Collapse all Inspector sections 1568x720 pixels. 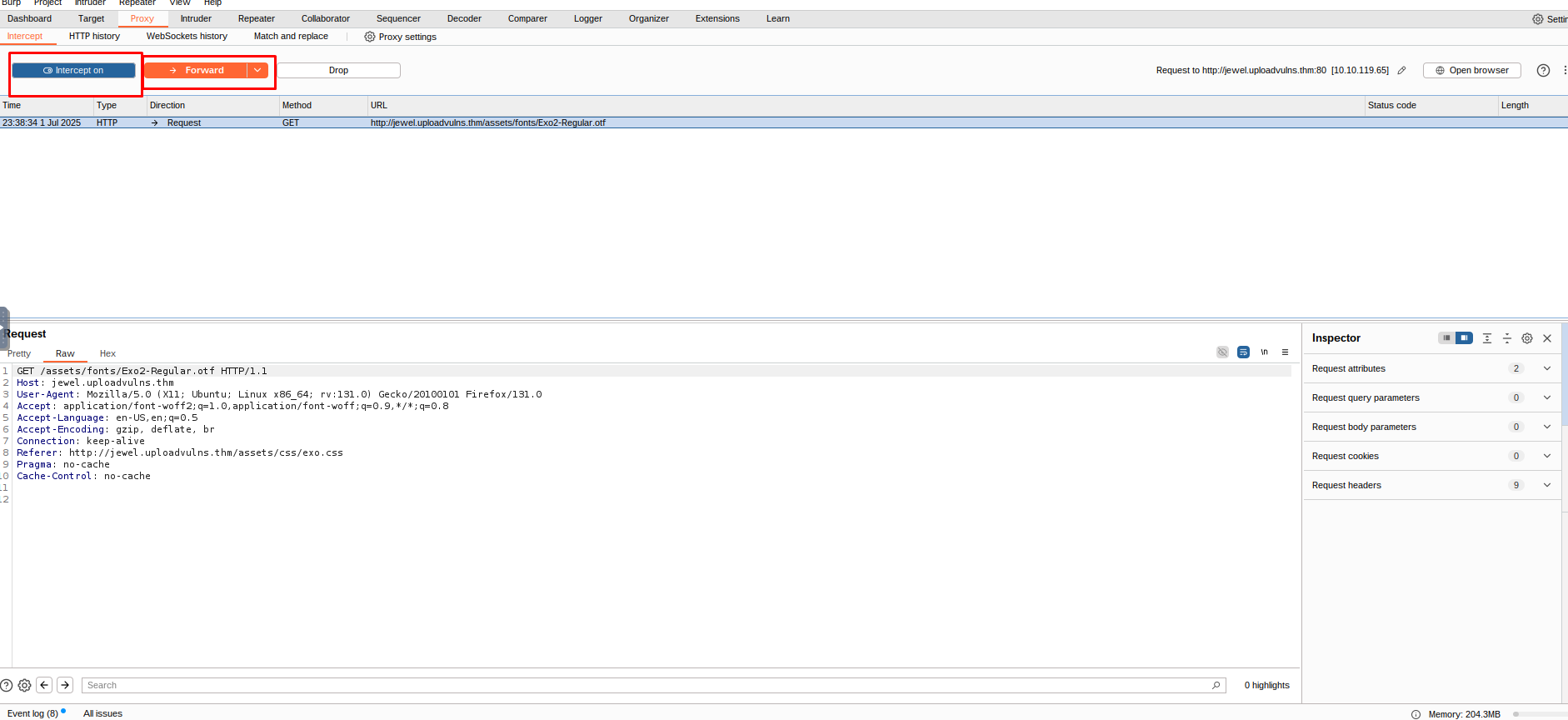coord(1507,338)
